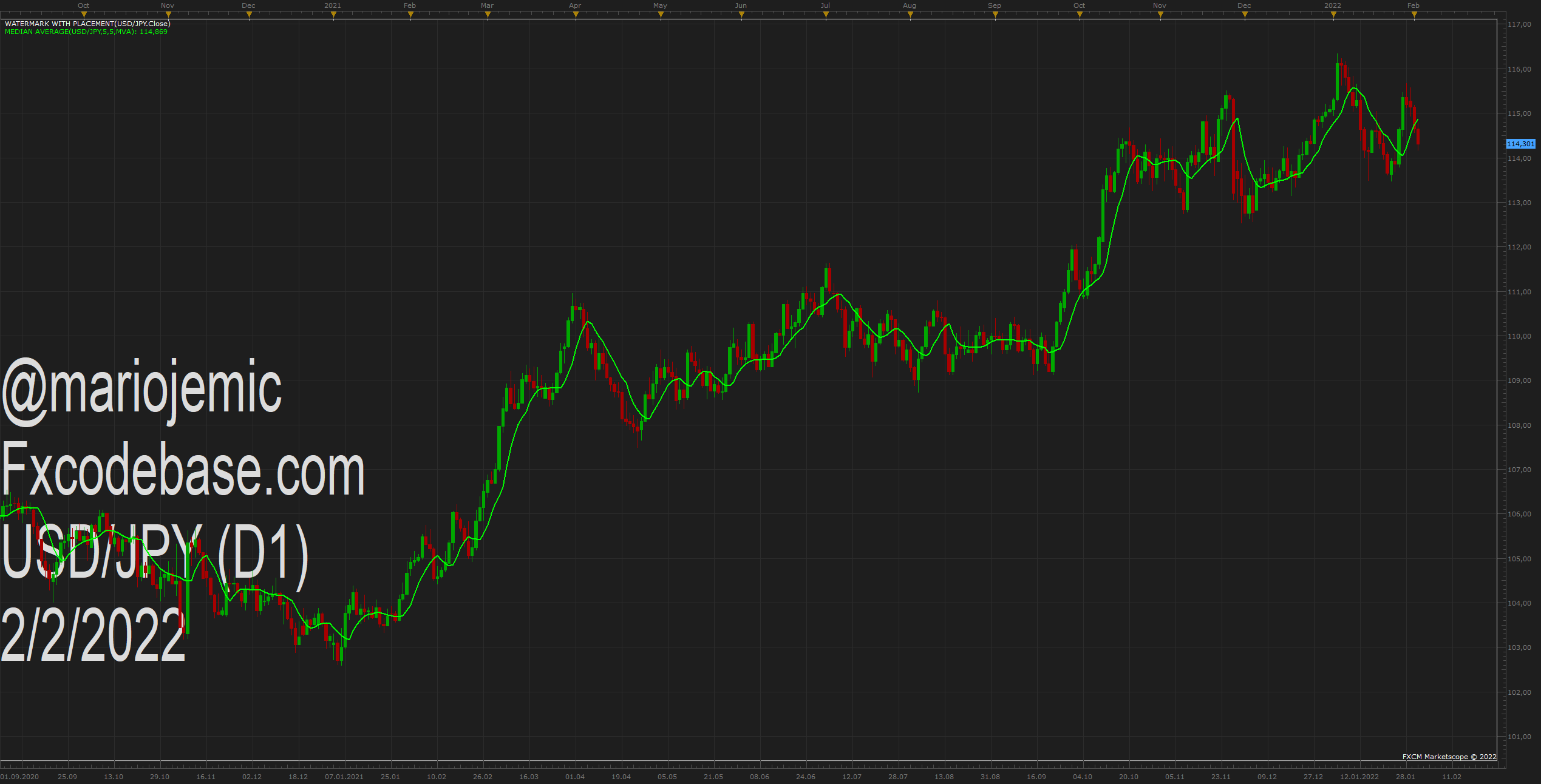This screenshot has width=1541, height=784.
Task: Select the 23.11 date axis label
Action: (x=1221, y=777)
